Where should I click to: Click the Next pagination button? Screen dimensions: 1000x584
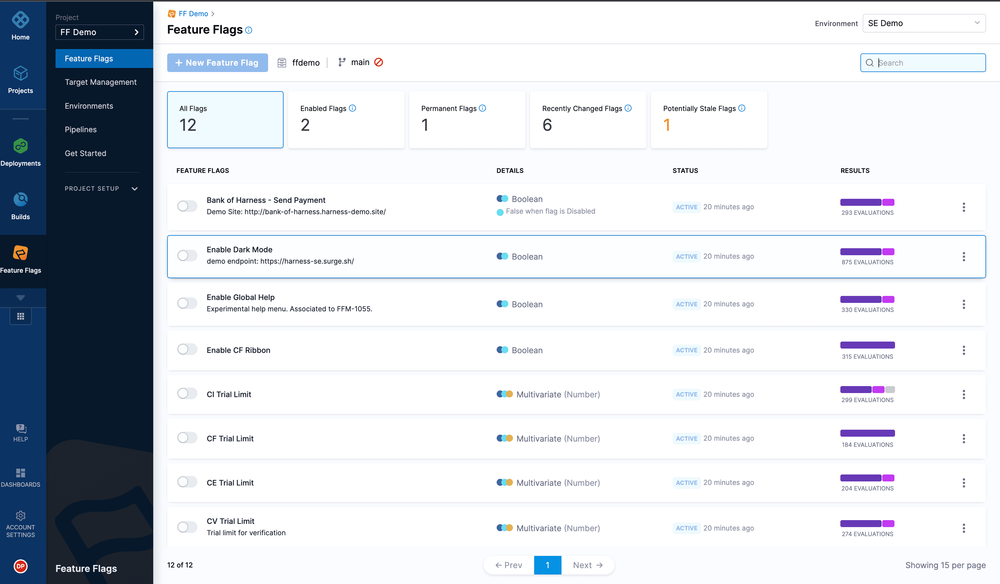tap(587, 565)
